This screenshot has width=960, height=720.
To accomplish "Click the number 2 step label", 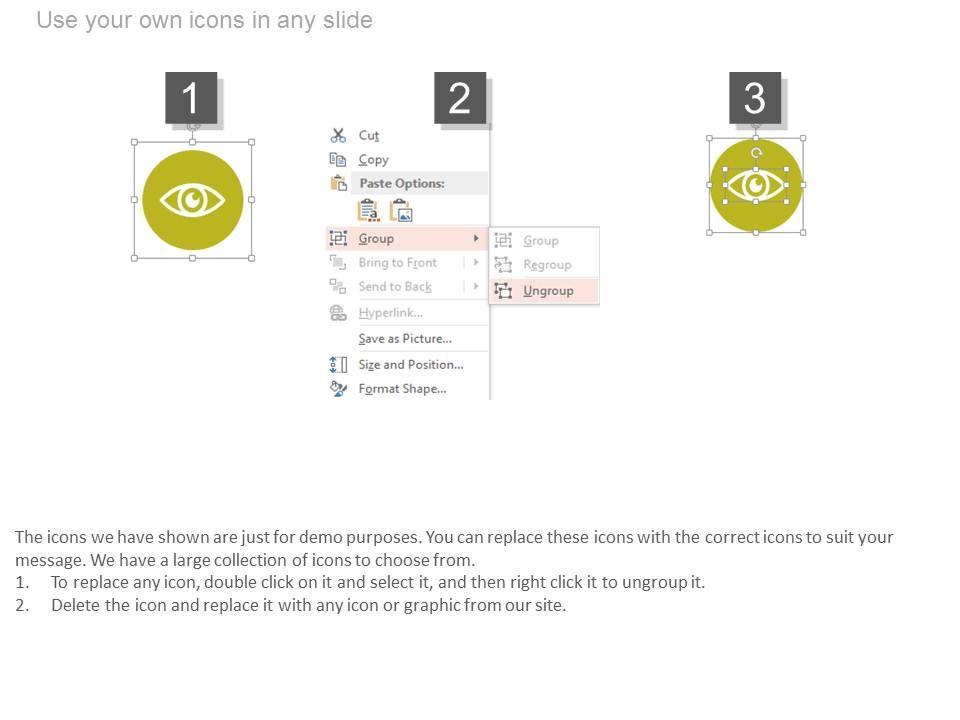I will pos(459,98).
